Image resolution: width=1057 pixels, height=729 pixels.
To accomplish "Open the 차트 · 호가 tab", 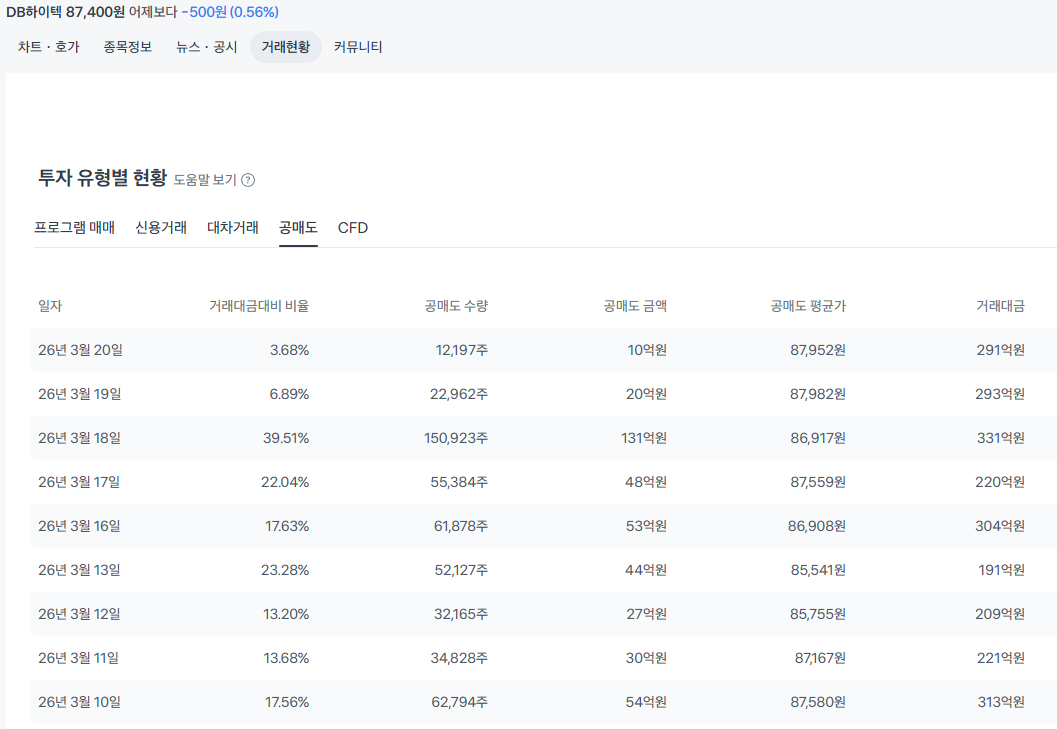I will click(49, 47).
